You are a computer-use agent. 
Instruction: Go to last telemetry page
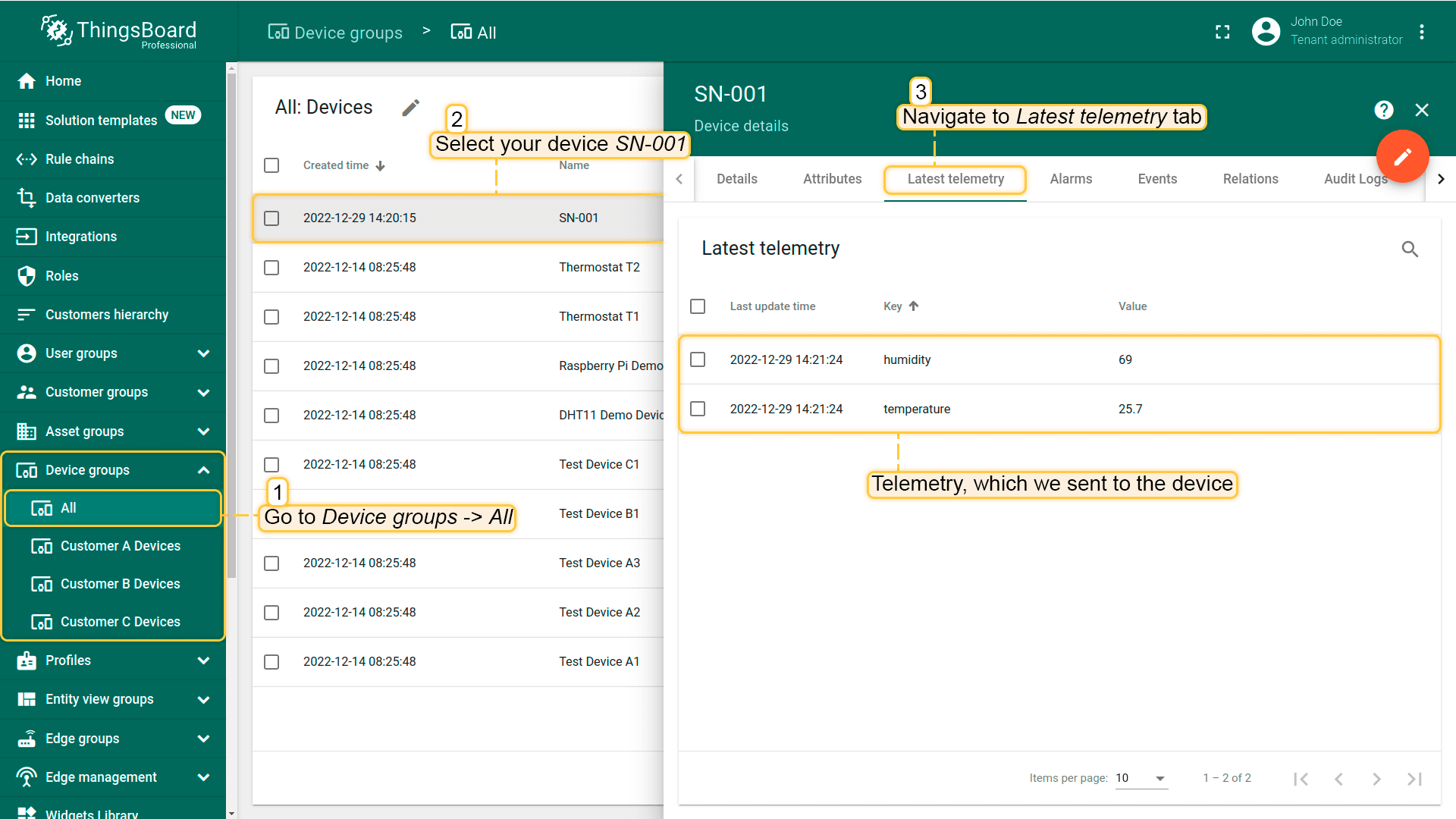[1415, 779]
